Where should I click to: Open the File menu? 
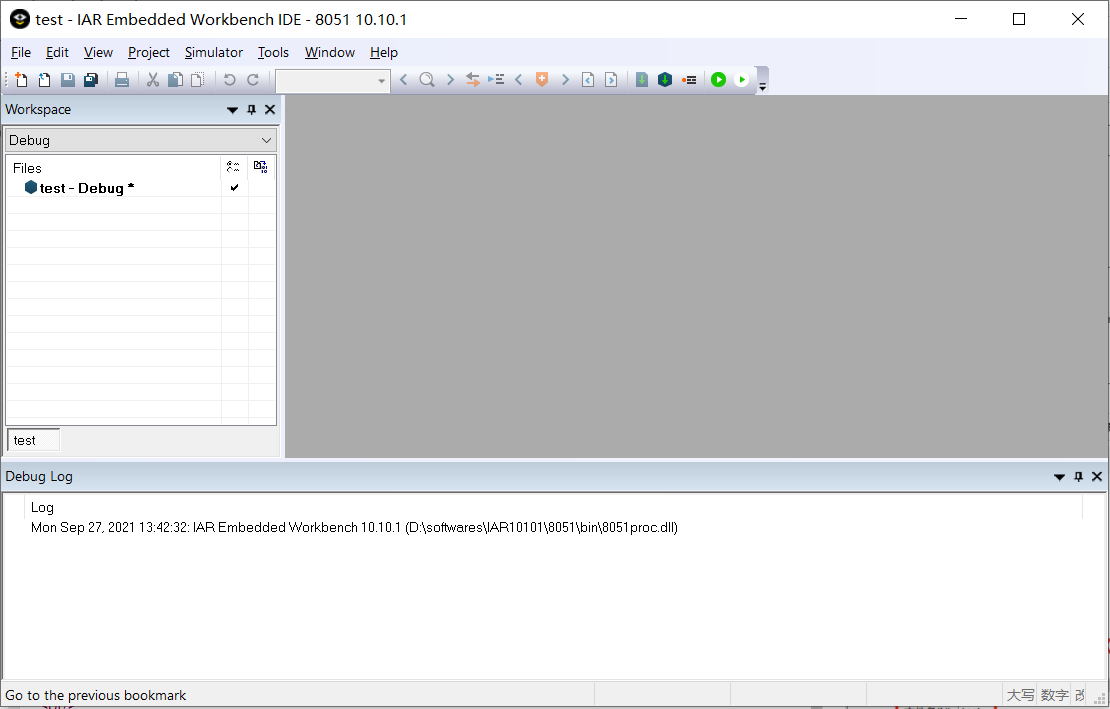21,52
